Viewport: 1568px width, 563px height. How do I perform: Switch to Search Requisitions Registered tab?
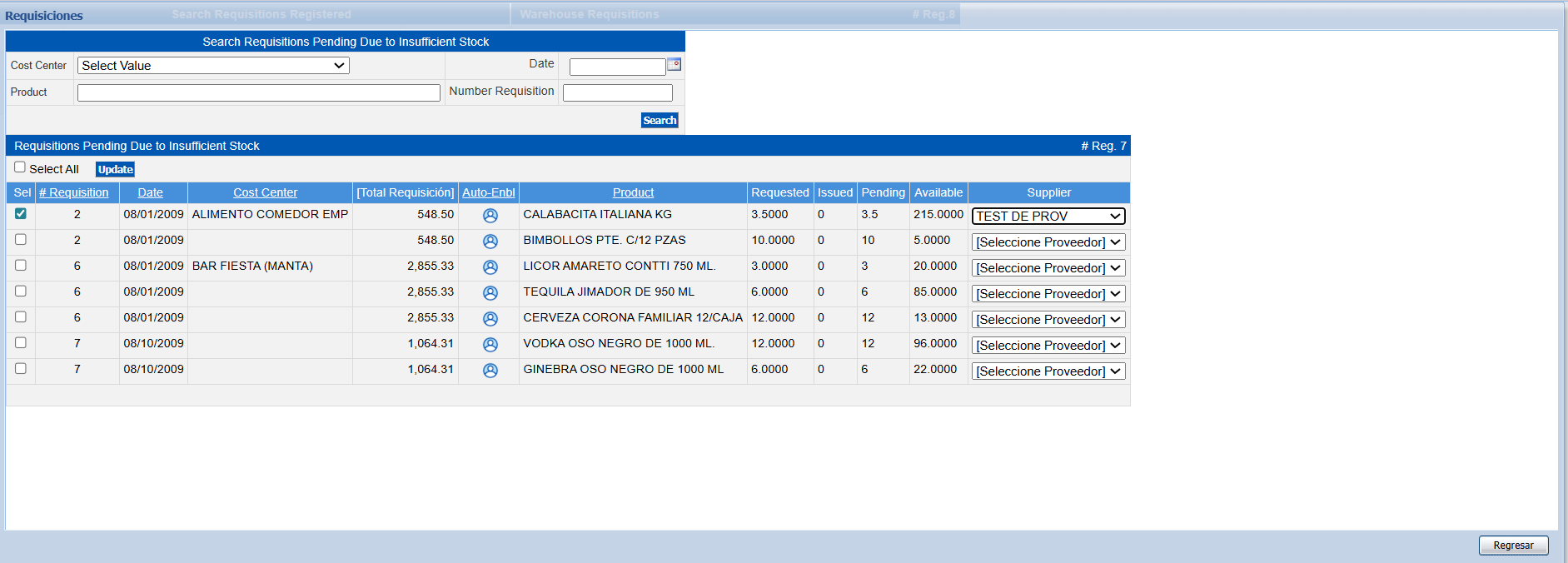pos(261,14)
